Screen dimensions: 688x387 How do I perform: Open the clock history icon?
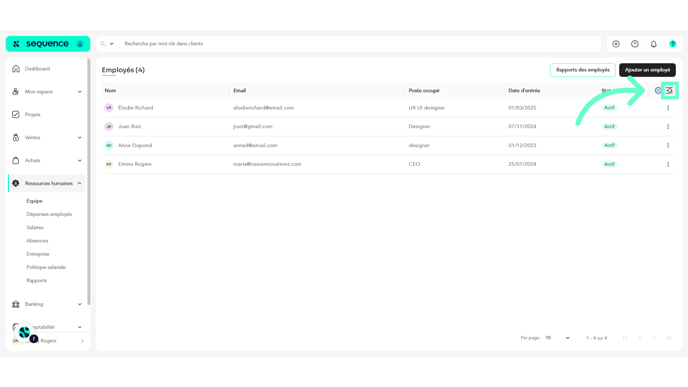pyautogui.click(x=635, y=44)
